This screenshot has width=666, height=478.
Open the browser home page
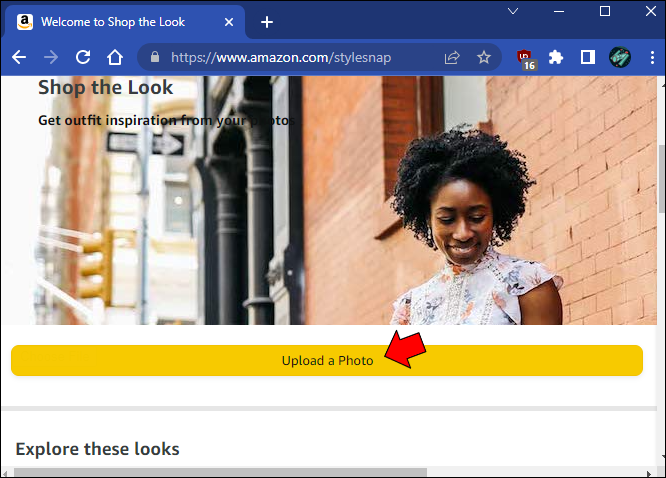(x=115, y=57)
